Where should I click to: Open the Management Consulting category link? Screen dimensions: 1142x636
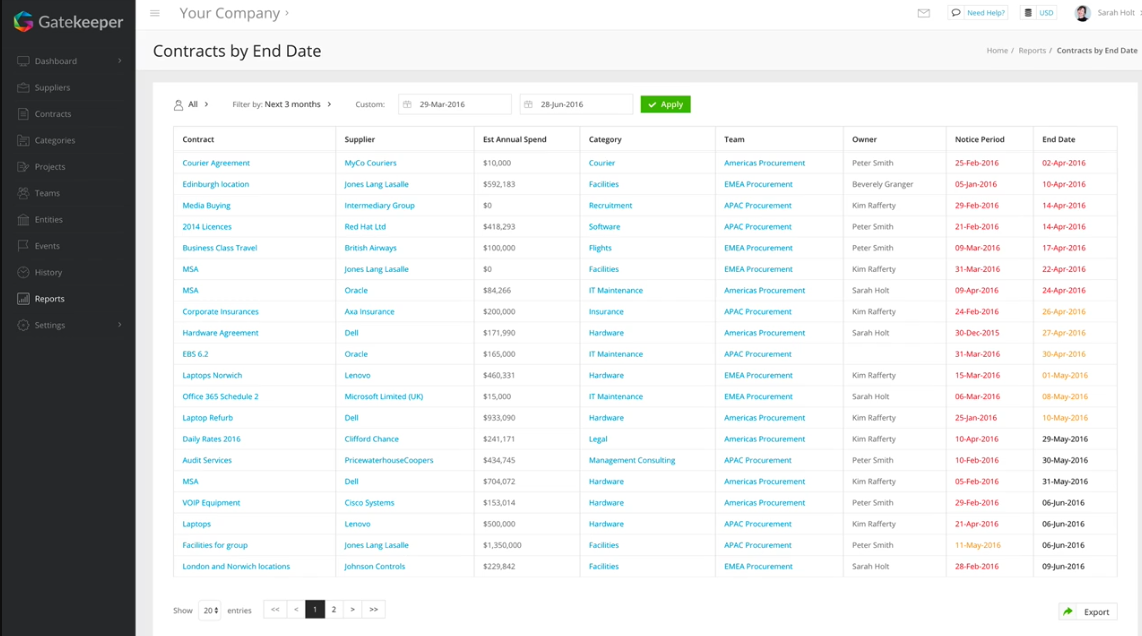click(631, 460)
